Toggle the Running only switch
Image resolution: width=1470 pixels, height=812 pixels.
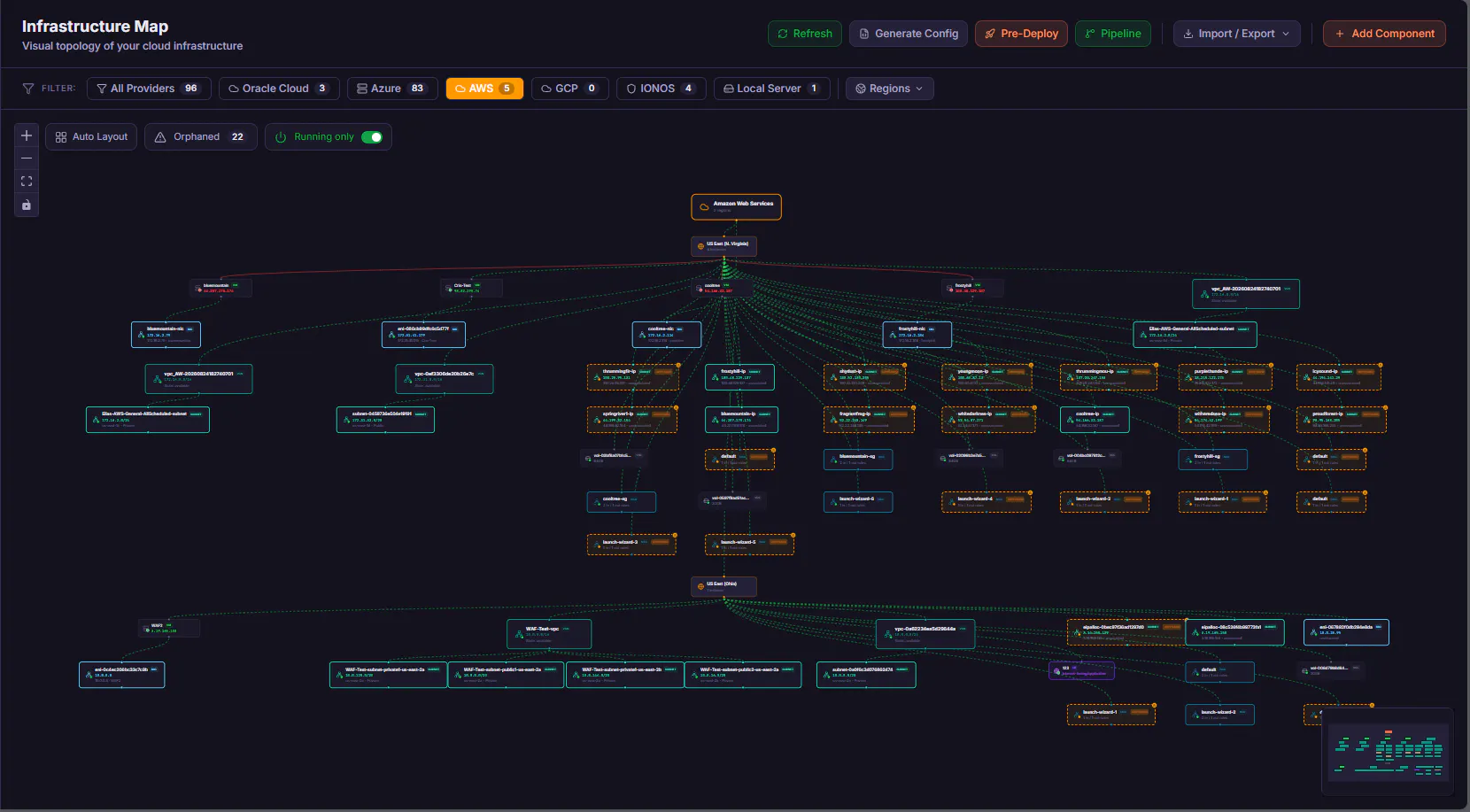[x=372, y=137]
